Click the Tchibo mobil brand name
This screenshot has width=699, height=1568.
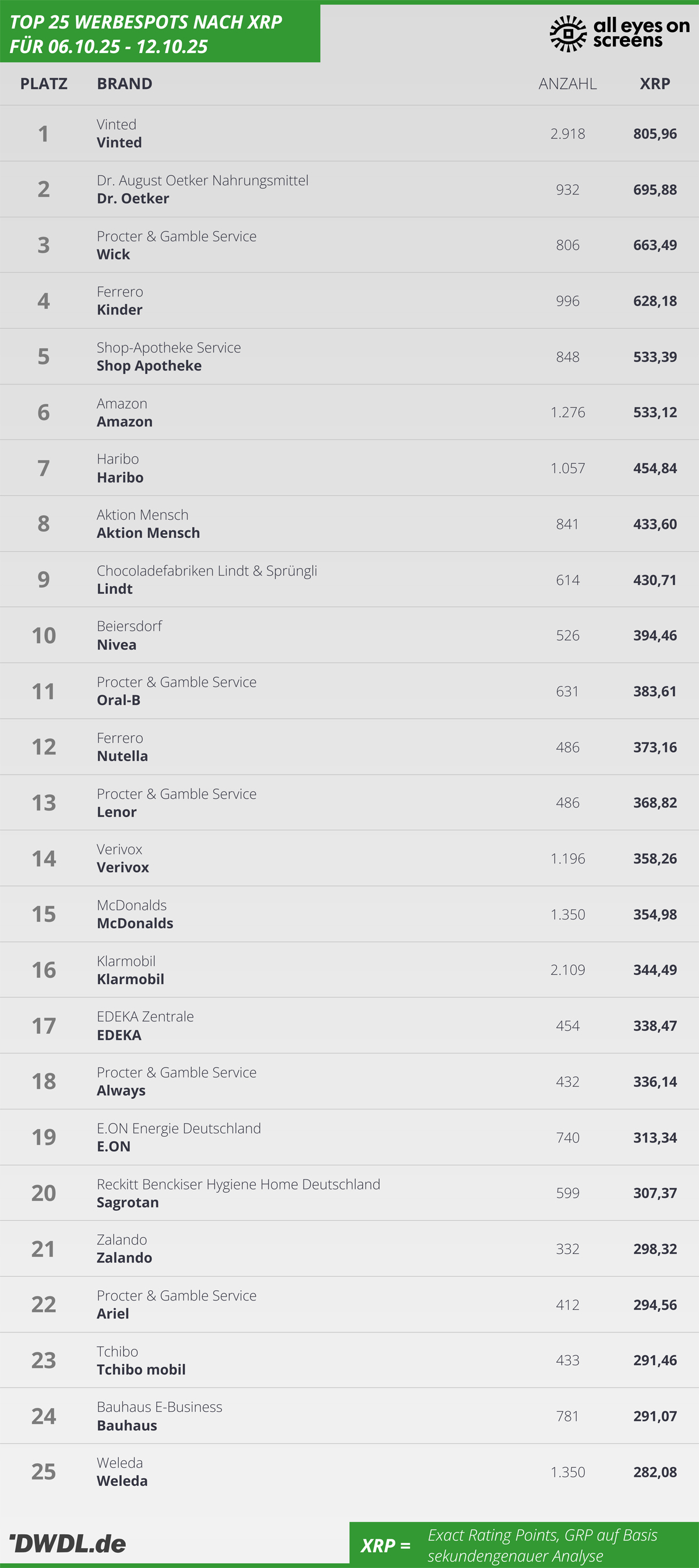coord(141,1369)
